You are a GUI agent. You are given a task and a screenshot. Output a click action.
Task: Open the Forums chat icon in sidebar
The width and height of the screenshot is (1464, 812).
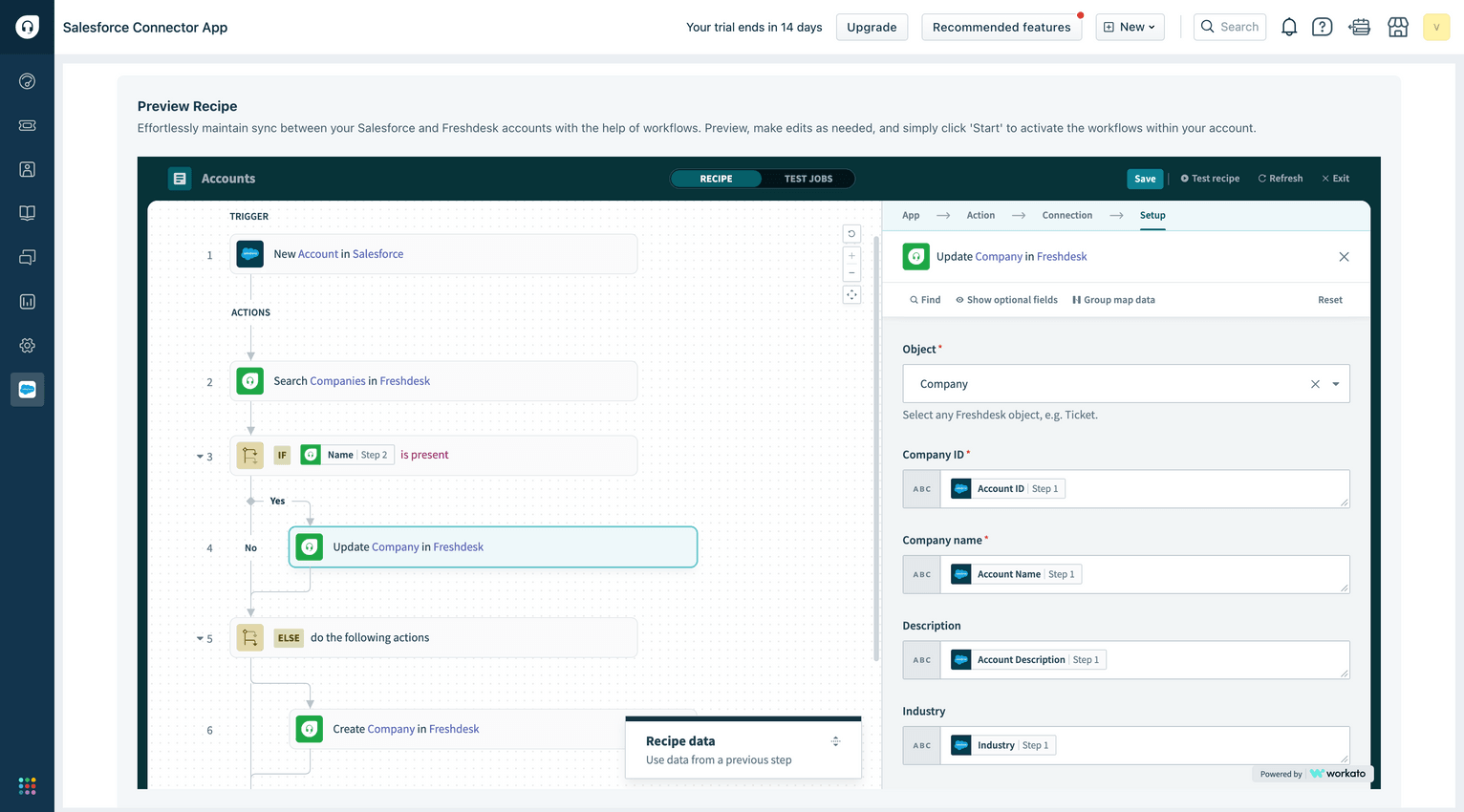(27, 257)
